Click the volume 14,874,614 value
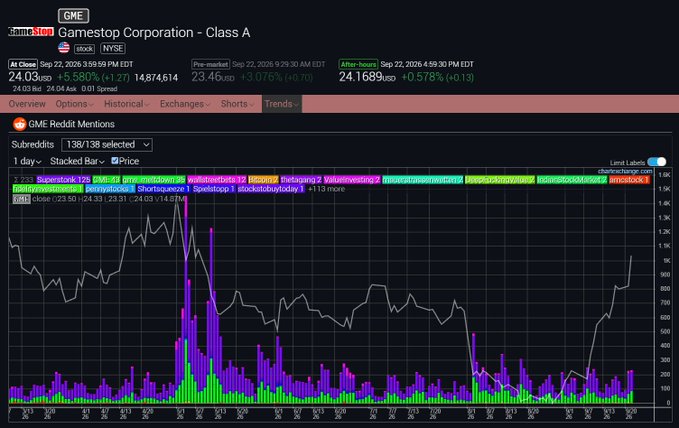Viewport: 679px width, 428px height. tap(156, 78)
